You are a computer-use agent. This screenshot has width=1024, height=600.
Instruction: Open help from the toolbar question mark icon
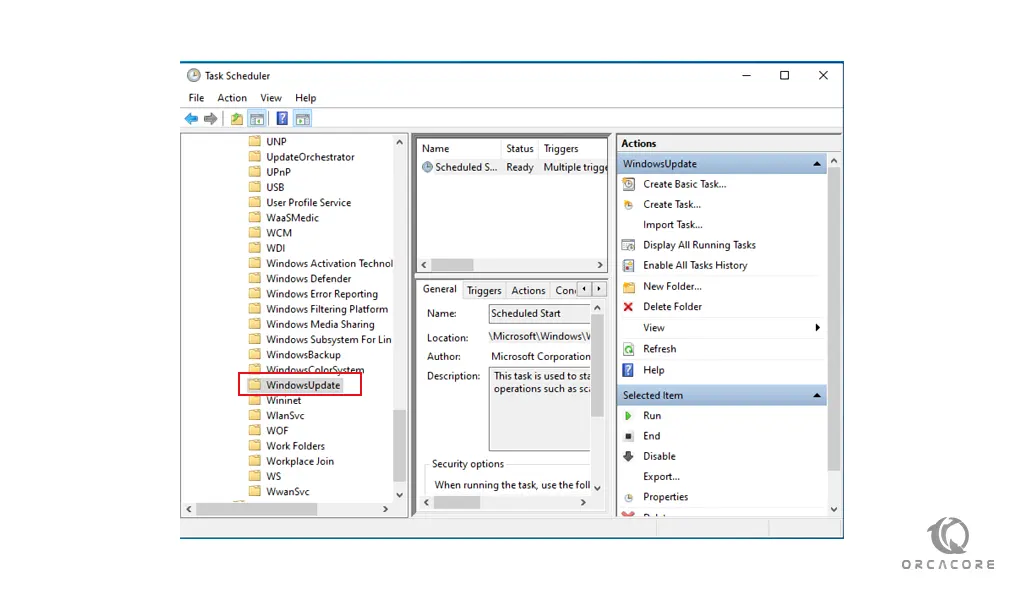click(282, 119)
